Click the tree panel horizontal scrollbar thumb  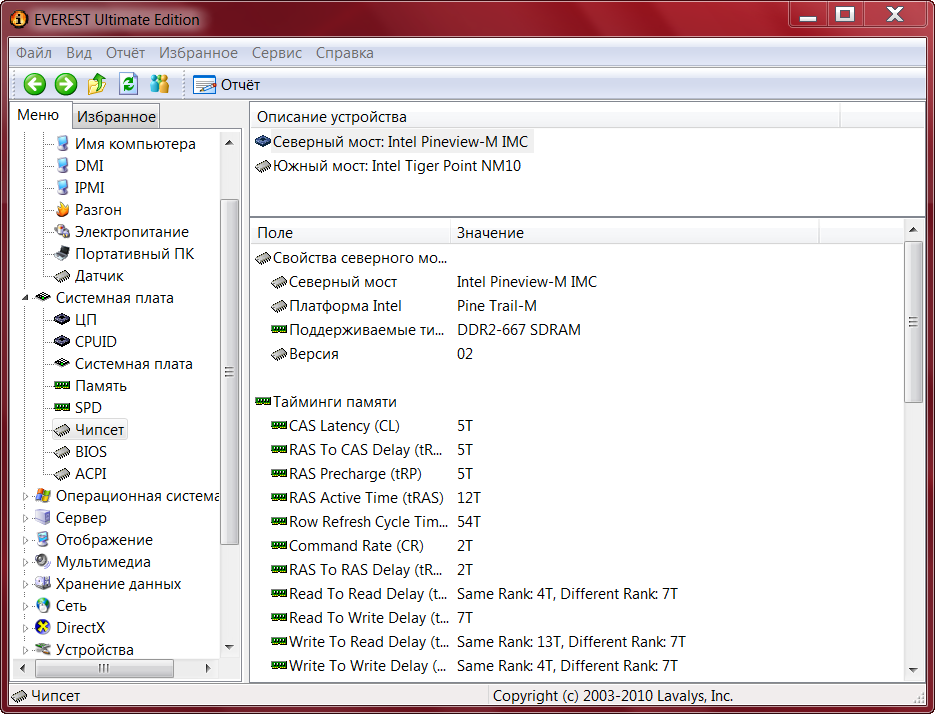point(104,668)
